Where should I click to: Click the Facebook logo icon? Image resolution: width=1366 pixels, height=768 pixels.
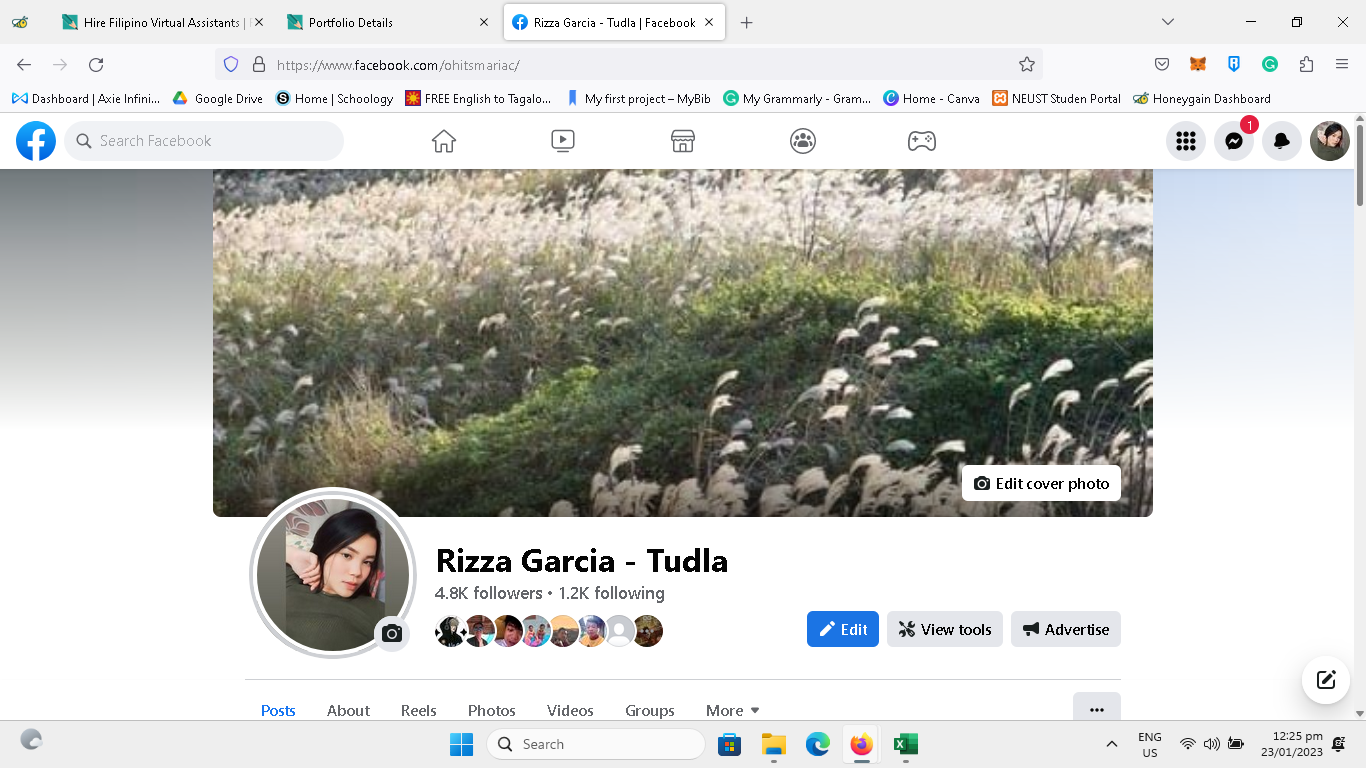[36, 141]
